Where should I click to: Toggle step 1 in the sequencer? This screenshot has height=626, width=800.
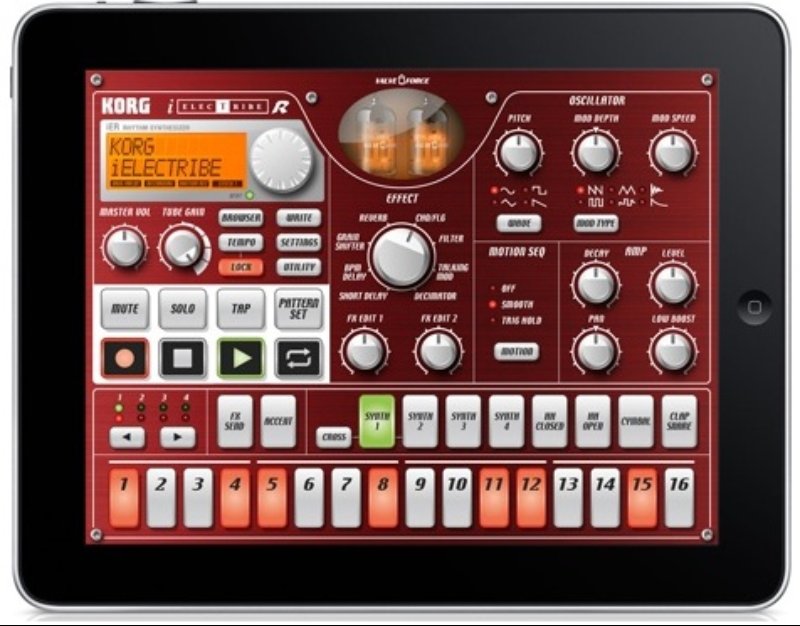click(124, 498)
